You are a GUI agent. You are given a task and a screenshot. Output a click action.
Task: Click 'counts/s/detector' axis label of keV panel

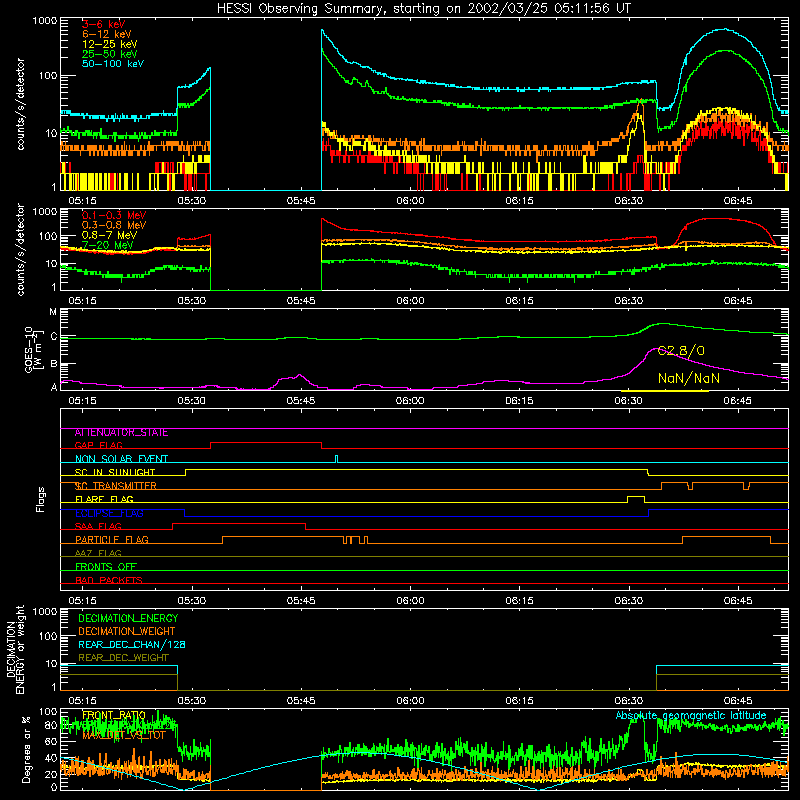tap(20, 104)
